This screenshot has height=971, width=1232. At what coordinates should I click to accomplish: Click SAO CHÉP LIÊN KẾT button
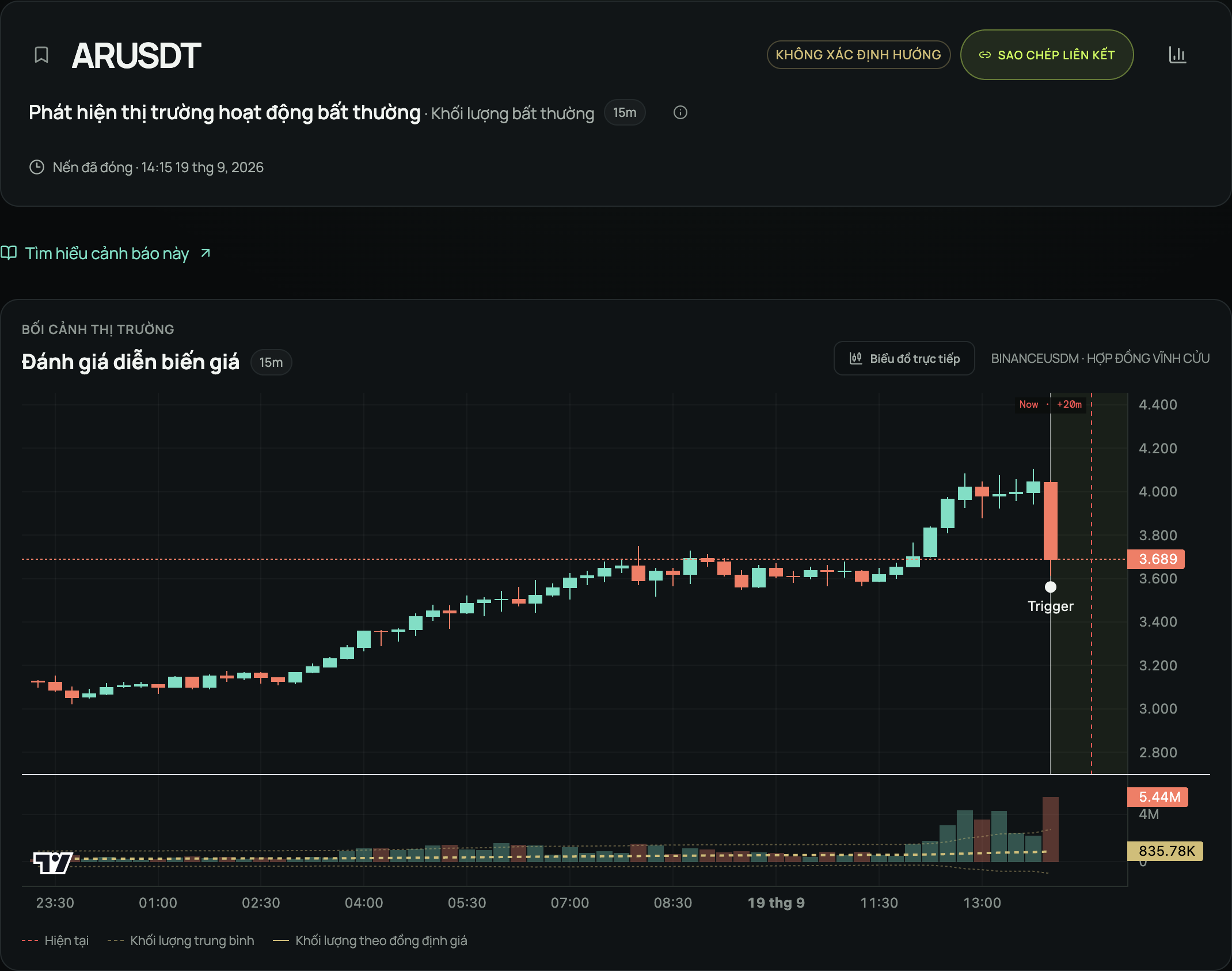[1047, 55]
